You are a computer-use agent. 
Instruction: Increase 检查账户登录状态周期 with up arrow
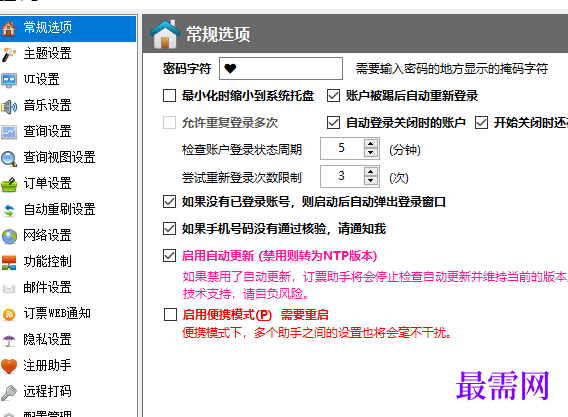point(371,144)
